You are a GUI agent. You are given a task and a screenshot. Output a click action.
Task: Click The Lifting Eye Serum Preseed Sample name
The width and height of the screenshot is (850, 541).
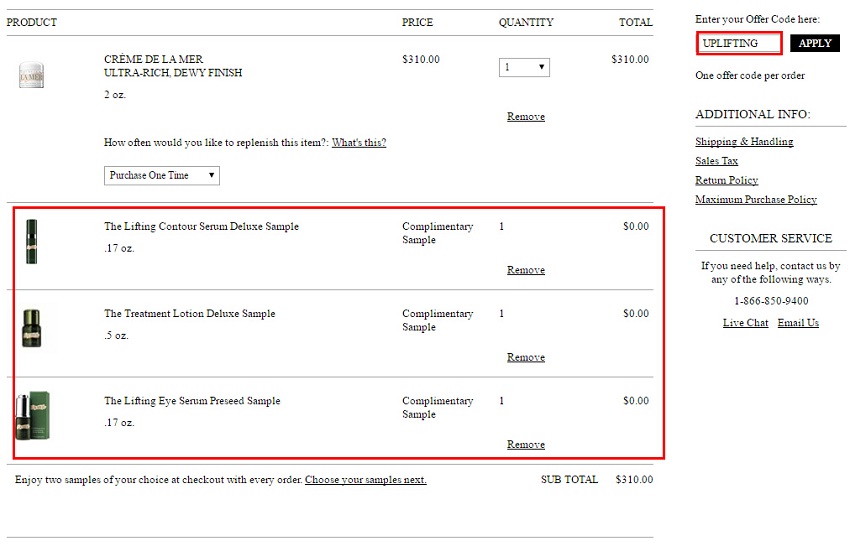[192, 401]
